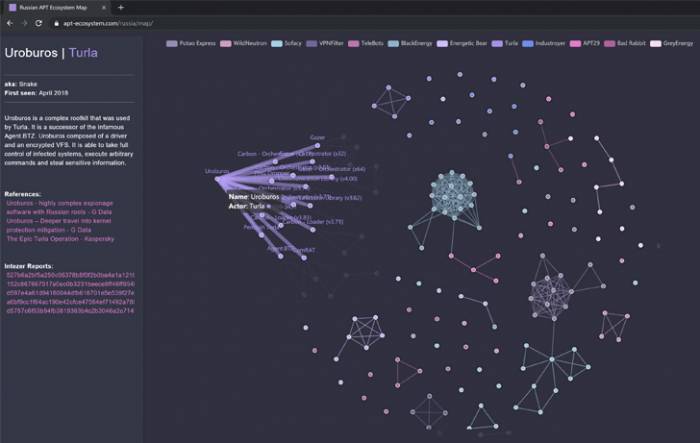Reload the page with the refresh icon
Viewport: 700px width, 443px height.
tap(39, 22)
